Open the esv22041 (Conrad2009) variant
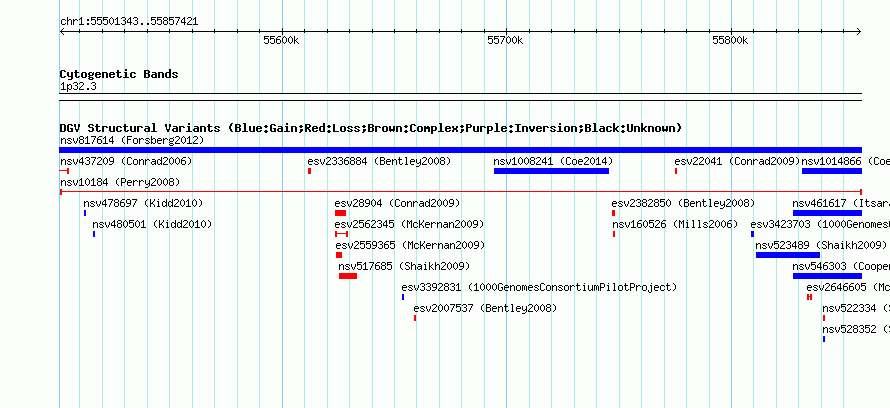This screenshot has height=408, width=890. [x=737, y=161]
